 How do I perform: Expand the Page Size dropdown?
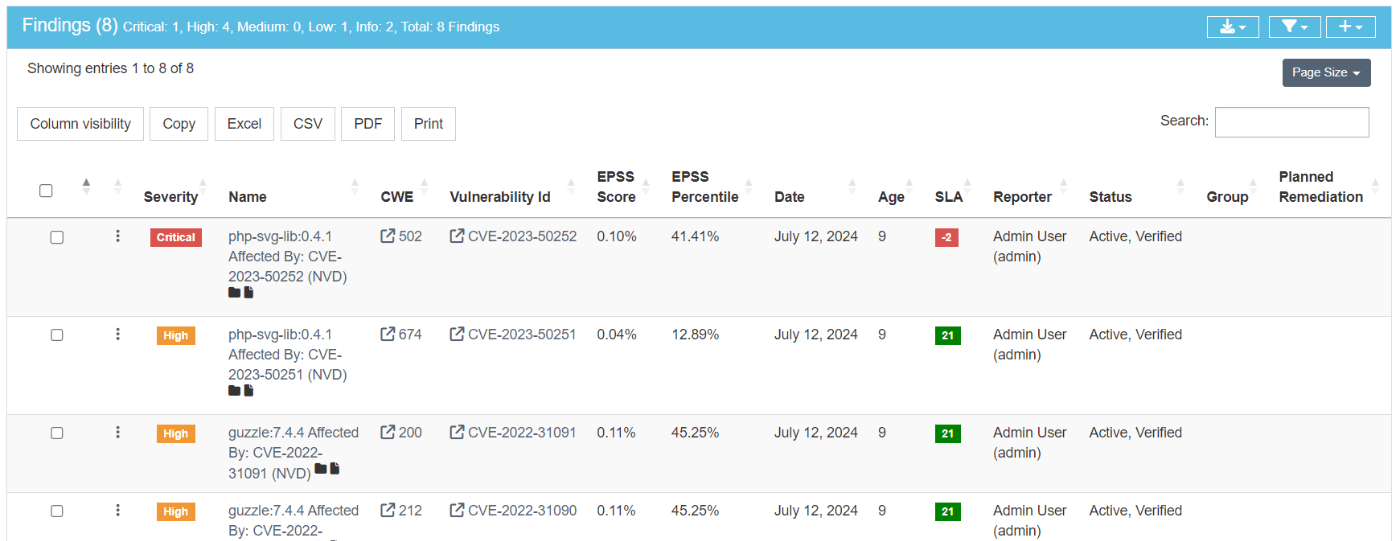click(1326, 73)
